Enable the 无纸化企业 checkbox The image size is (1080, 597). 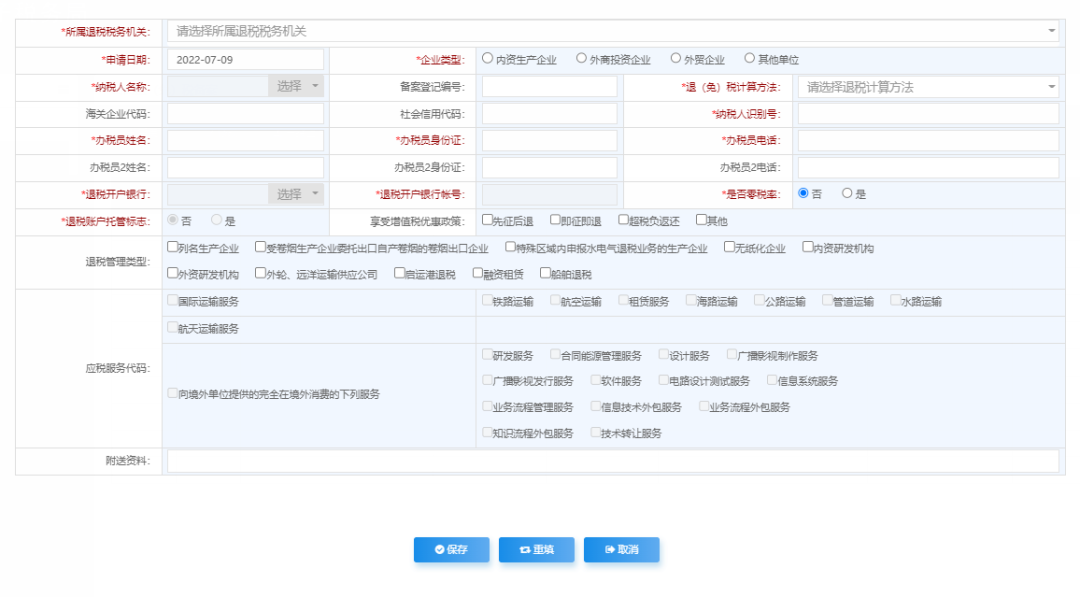729,247
